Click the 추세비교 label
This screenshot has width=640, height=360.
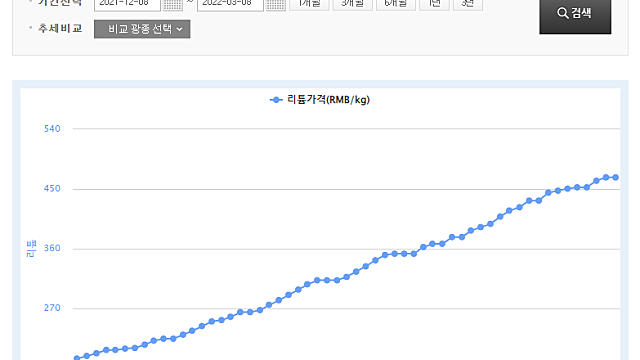click(x=60, y=28)
